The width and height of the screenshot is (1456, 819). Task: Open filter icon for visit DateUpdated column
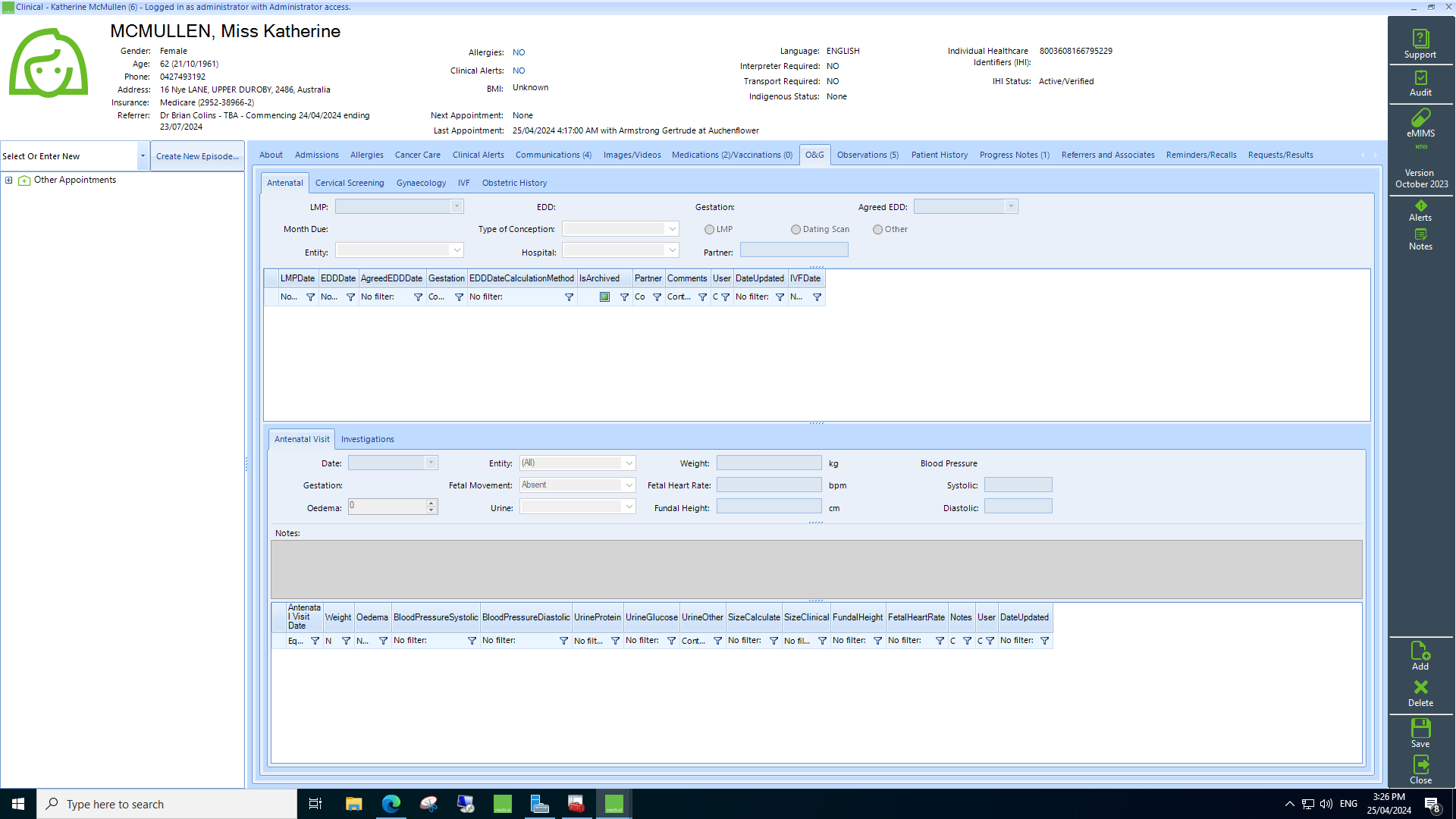pyautogui.click(x=1044, y=641)
